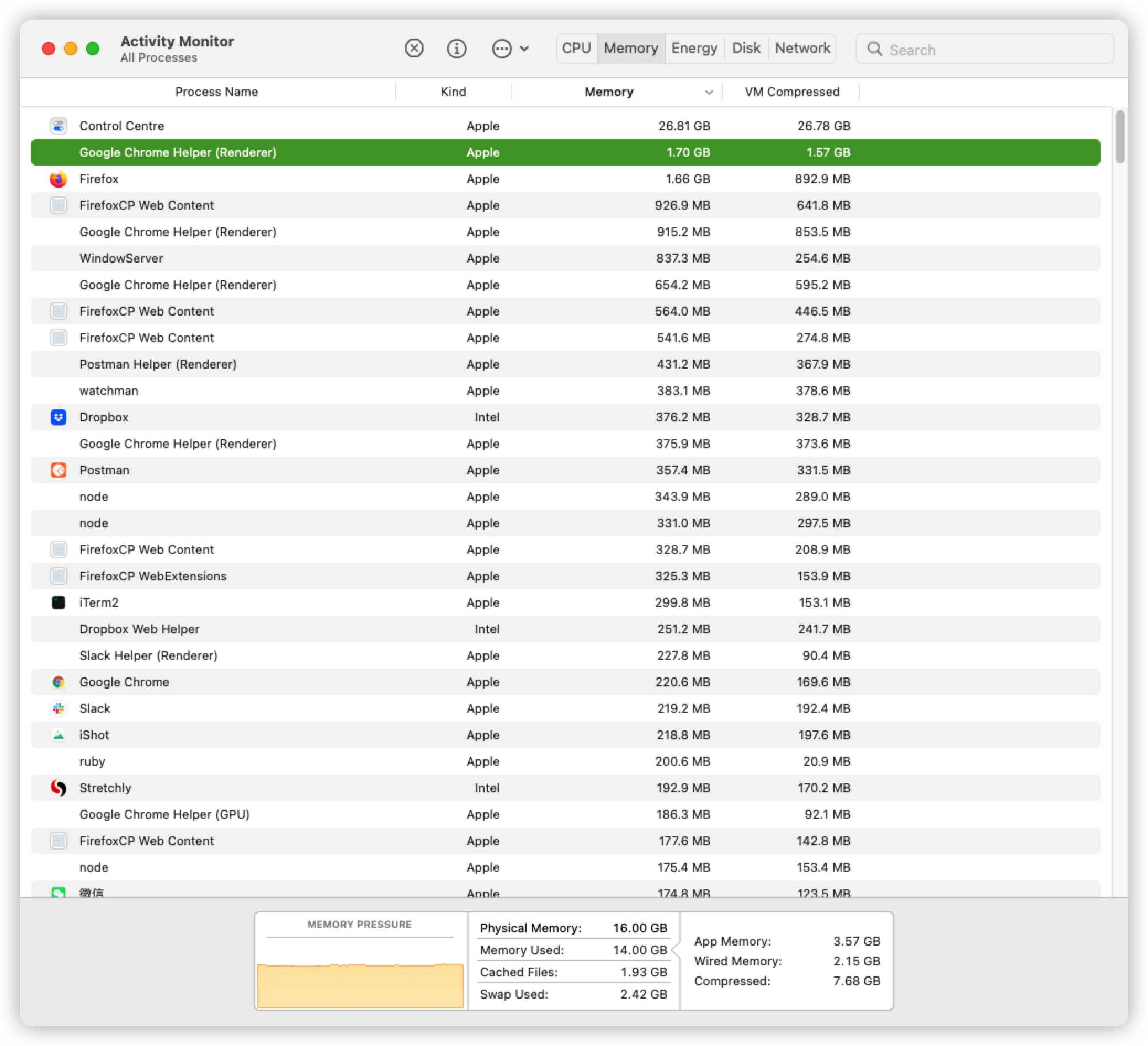The height and width of the screenshot is (1046, 1148).
Task: Click the Firefox app icon in list
Action: [x=58, y=179]
